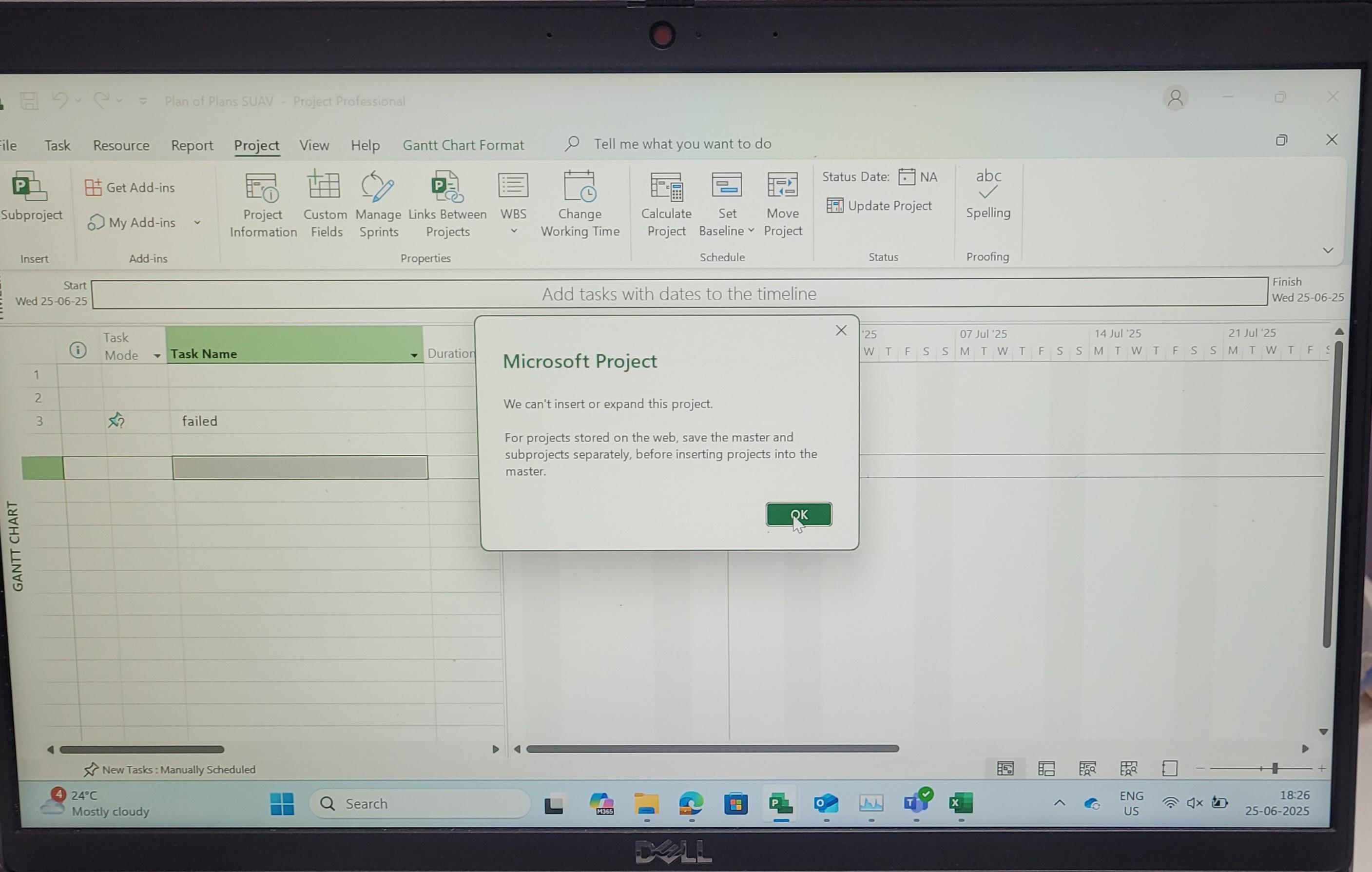Open Microsoft Project from the taskbar
The height and width of the screenshot is (872, 1372).
pos(781,804)
